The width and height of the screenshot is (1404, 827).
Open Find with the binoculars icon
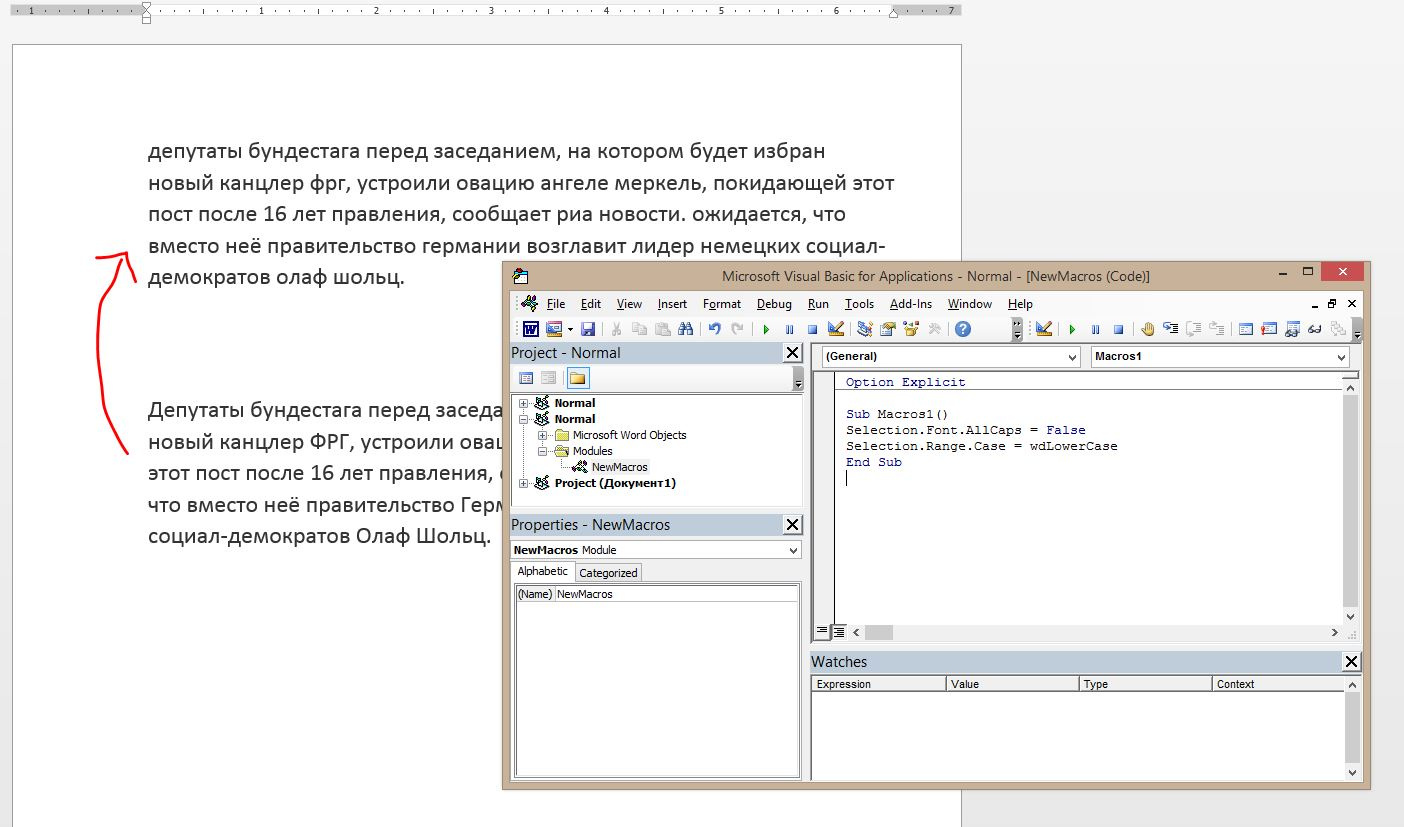[686, 329]
